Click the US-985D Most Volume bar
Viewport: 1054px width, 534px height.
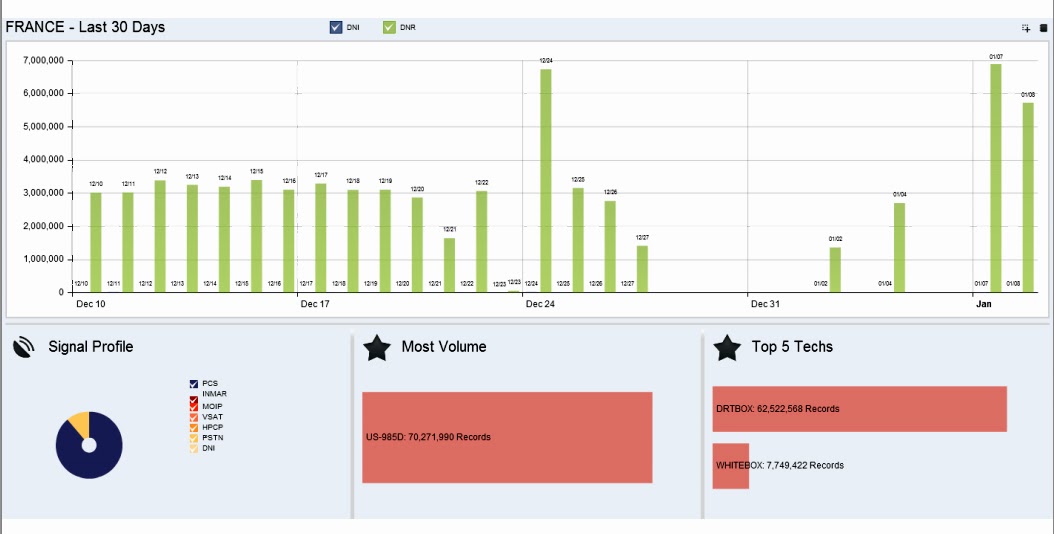(508, 437)
